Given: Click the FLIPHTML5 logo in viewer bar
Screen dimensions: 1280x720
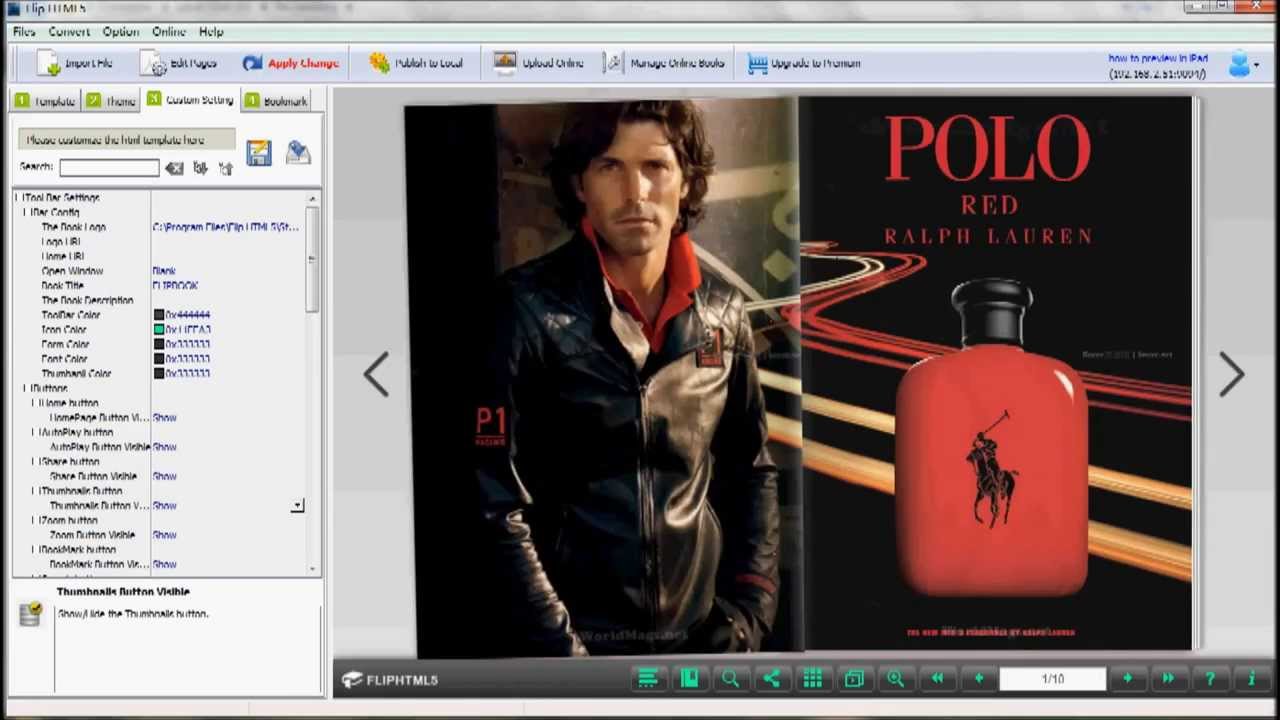Looking at the screenshot, I should click(389, 680).
